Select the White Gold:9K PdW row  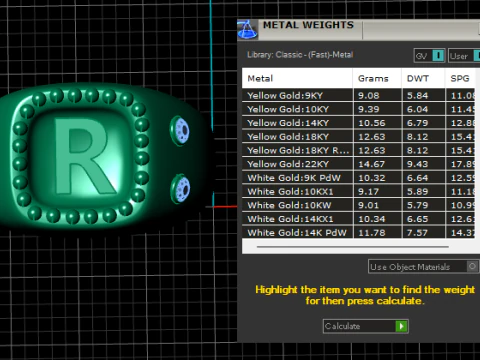coord(359,177)
